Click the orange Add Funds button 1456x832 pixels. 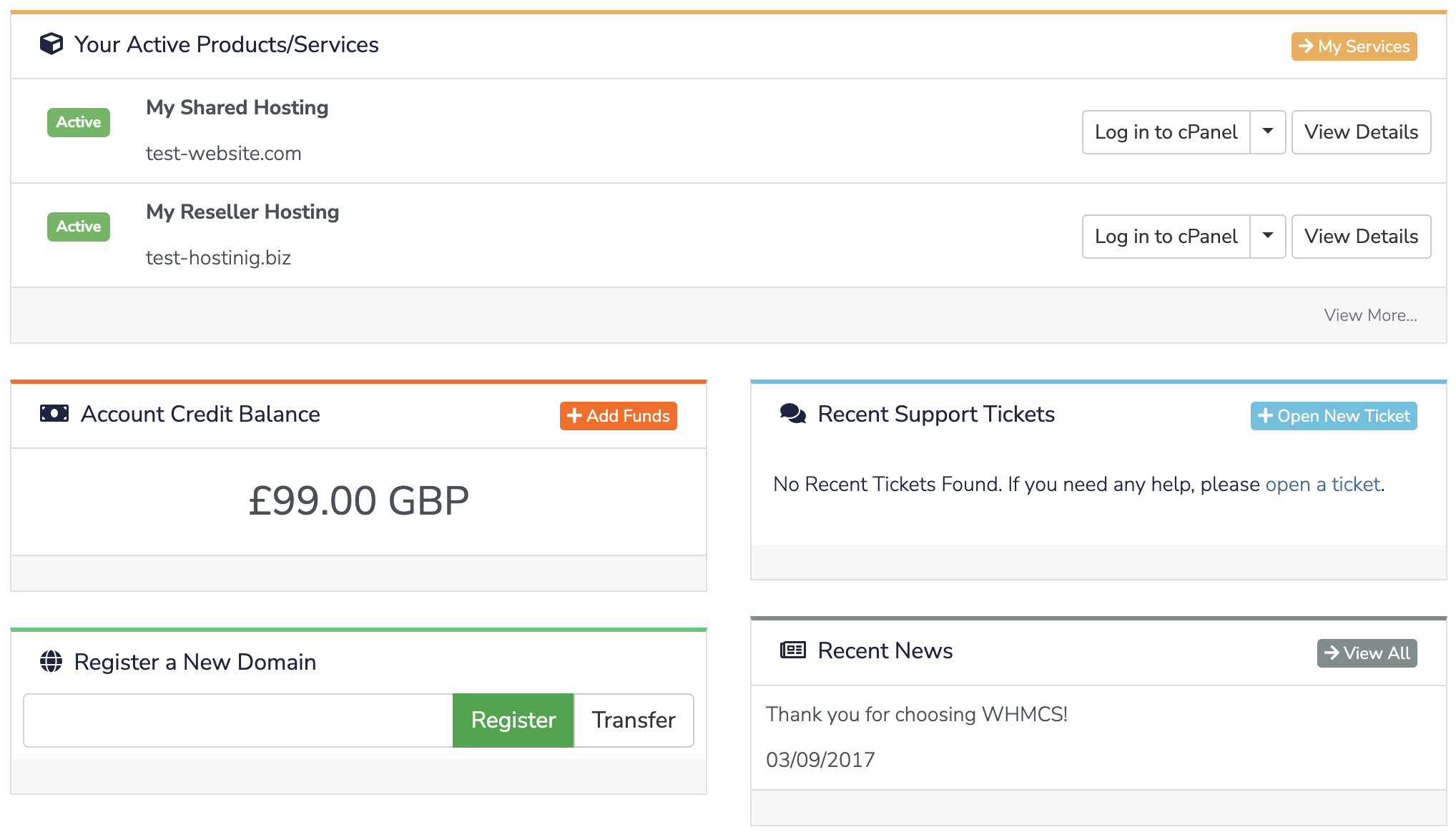(618, 416)
